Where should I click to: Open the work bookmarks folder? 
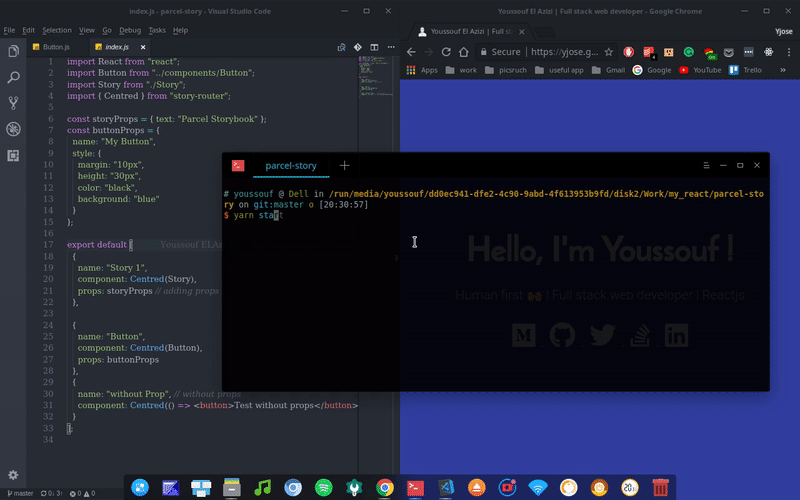tap(461, 70)
